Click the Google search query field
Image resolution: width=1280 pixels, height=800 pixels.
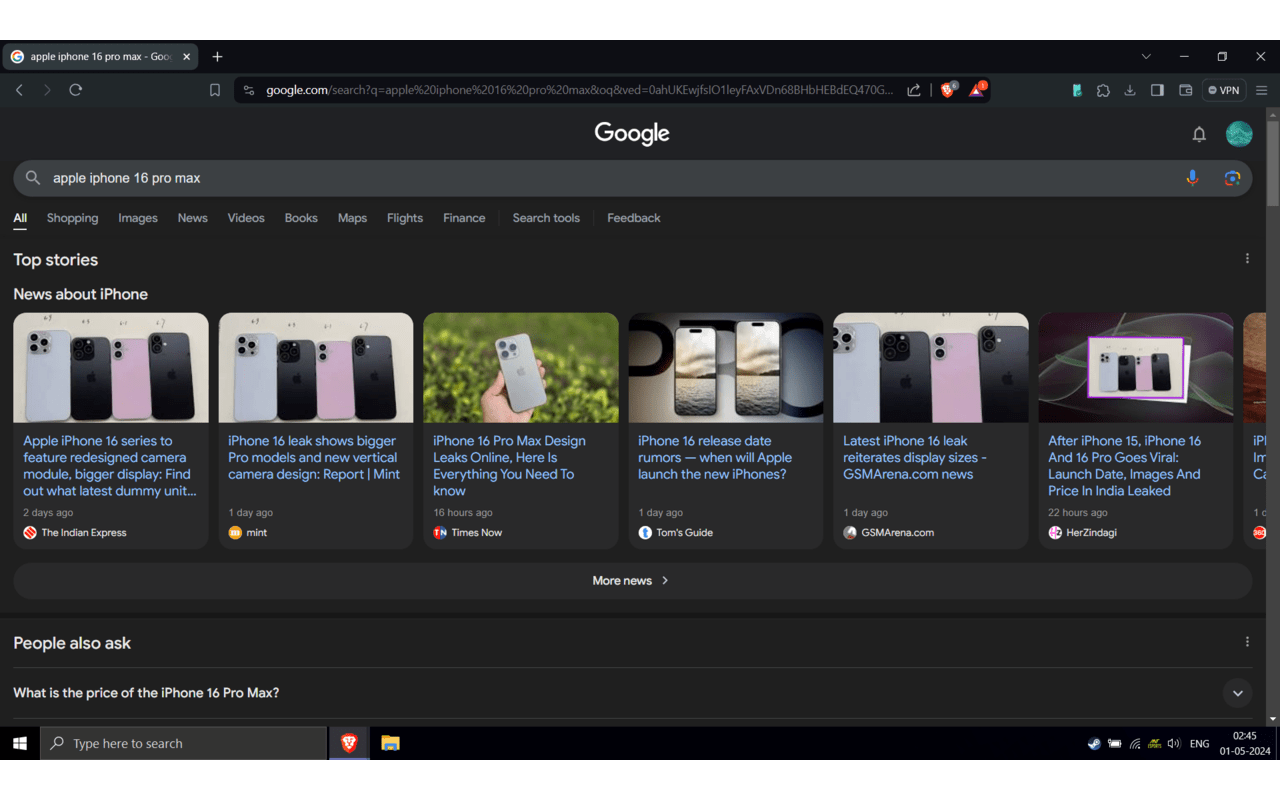[x=610, y=178]
